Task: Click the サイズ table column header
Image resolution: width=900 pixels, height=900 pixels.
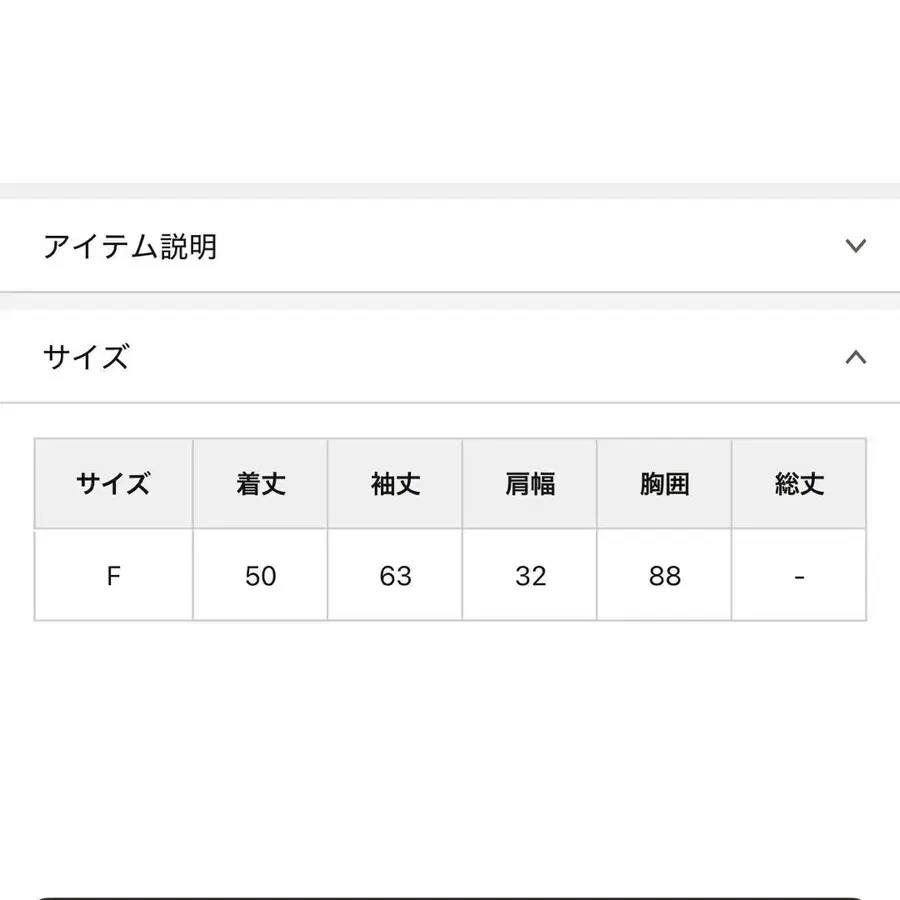Action: coord(113,484)
